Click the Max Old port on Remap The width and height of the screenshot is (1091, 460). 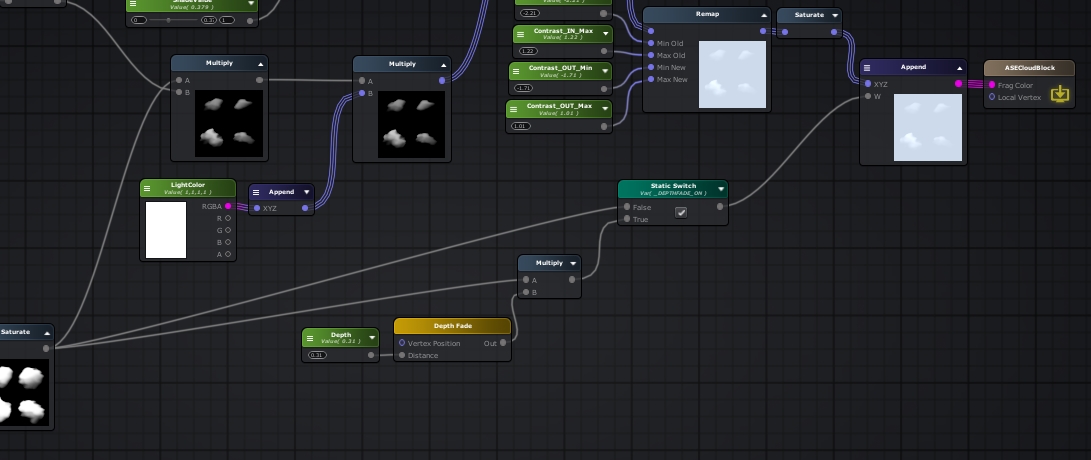point(651,55)
